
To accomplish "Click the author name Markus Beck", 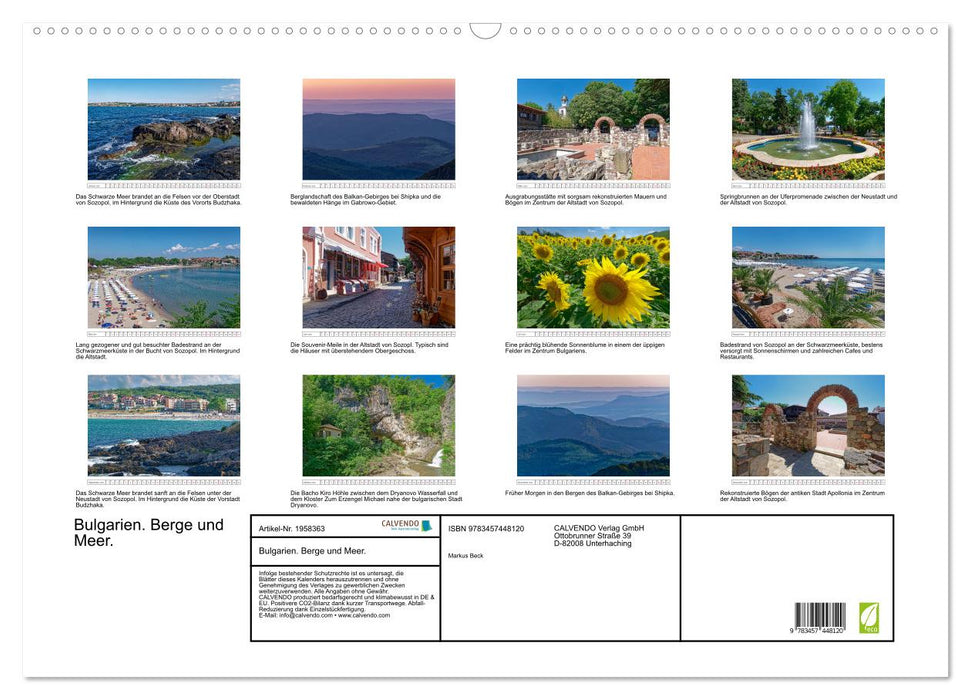I will (464, 556).
